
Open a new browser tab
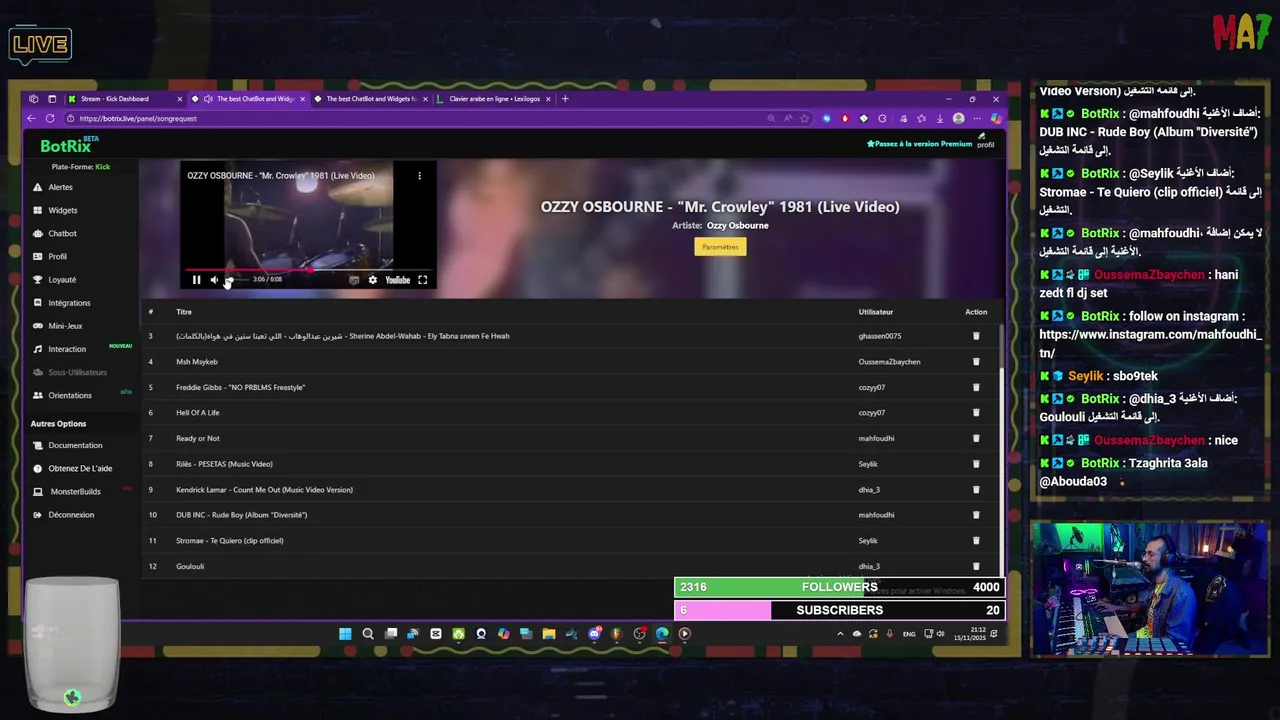[x=565, y=99]
